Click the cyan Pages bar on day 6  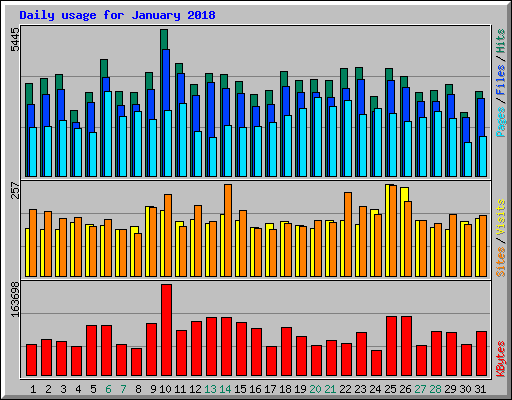click(108, 134)
